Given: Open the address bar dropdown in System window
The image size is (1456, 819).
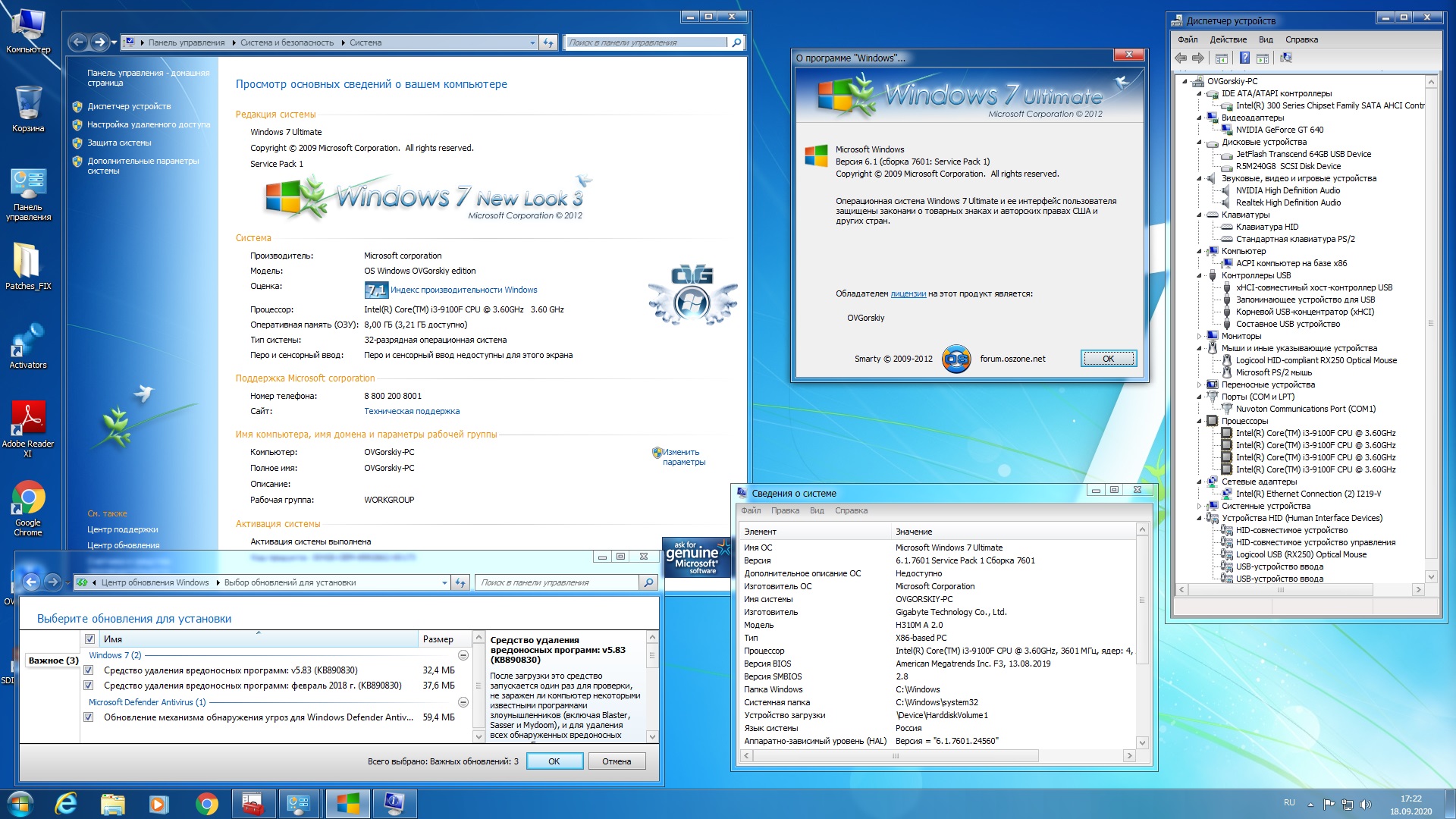Looking at the screenshot, I should pos(532,42).
